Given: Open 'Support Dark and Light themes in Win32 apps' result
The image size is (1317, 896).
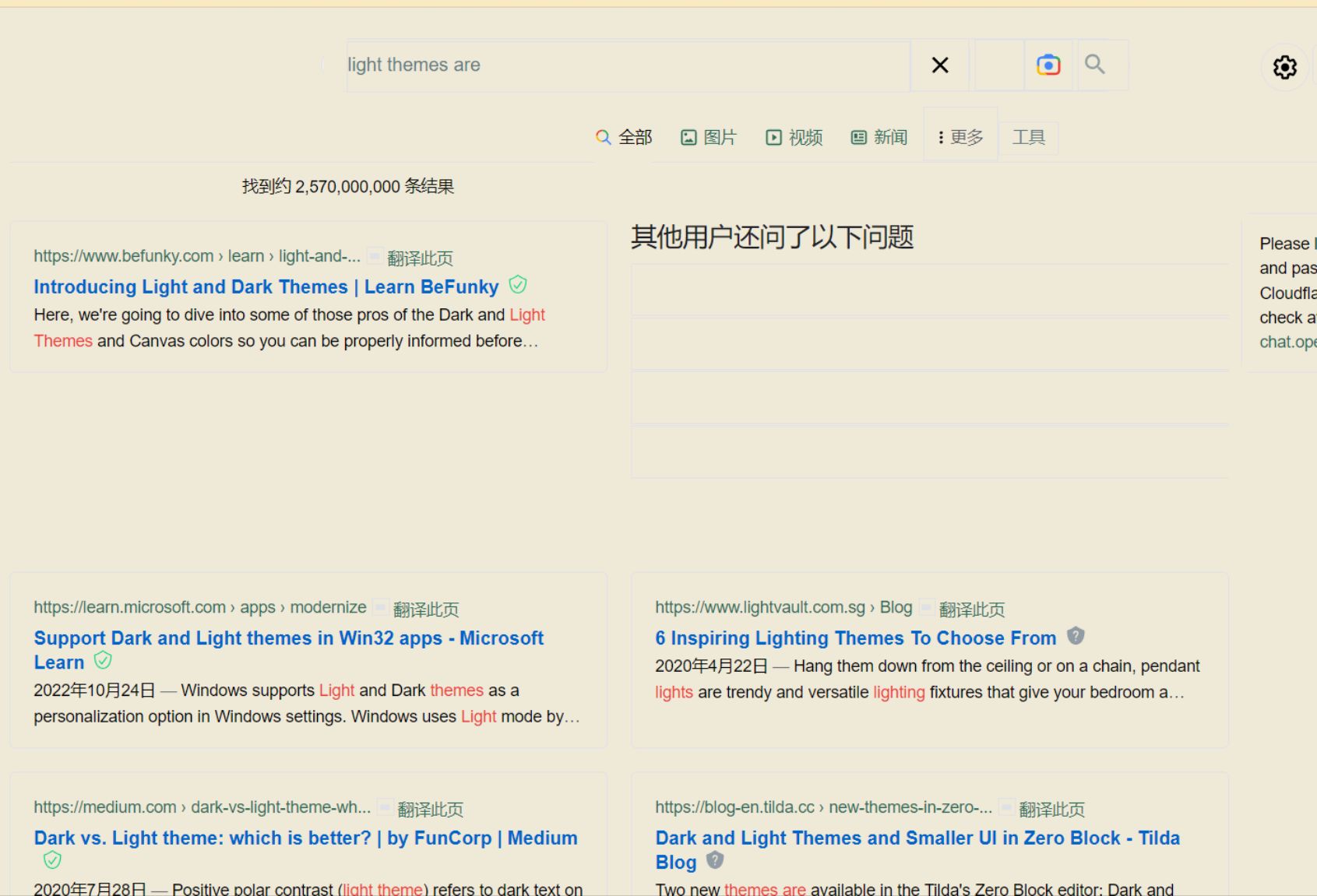Looking at the screenshot, I should (x=288, y=650).
